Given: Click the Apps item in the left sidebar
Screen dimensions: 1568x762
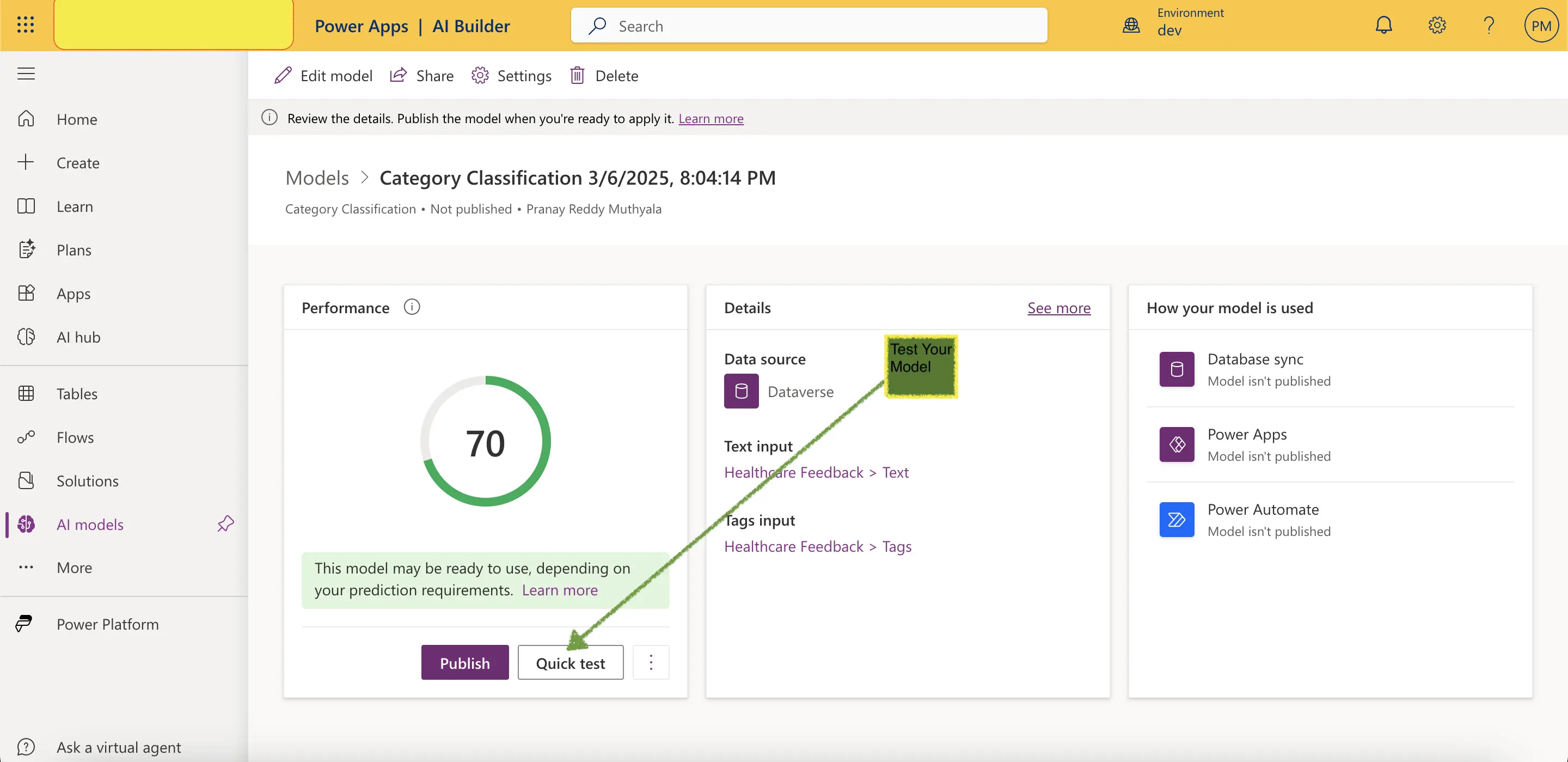Looking at the screenshot, I should point(73,293).
